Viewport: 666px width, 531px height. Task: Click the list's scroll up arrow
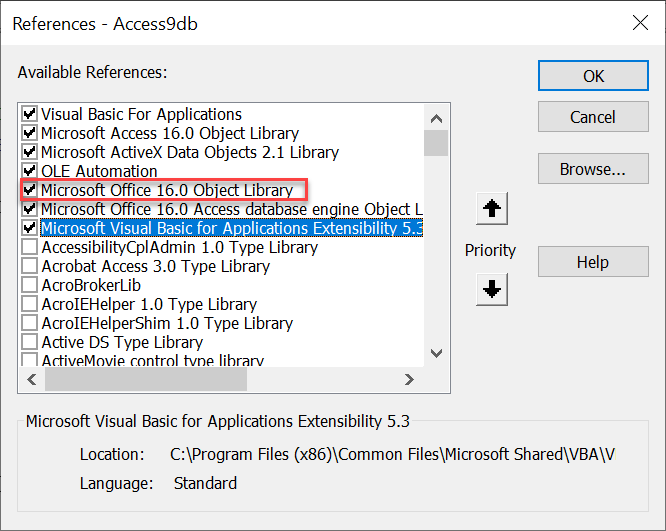pos(436,118)
